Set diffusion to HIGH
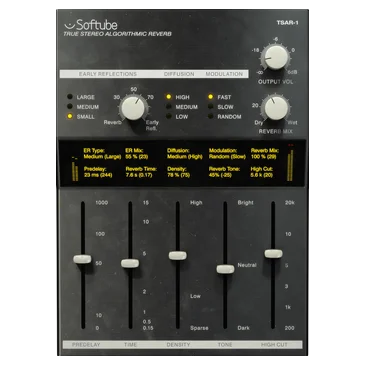Image resolution: width=365 pixels, height=365 pixels. pos(169,97)
